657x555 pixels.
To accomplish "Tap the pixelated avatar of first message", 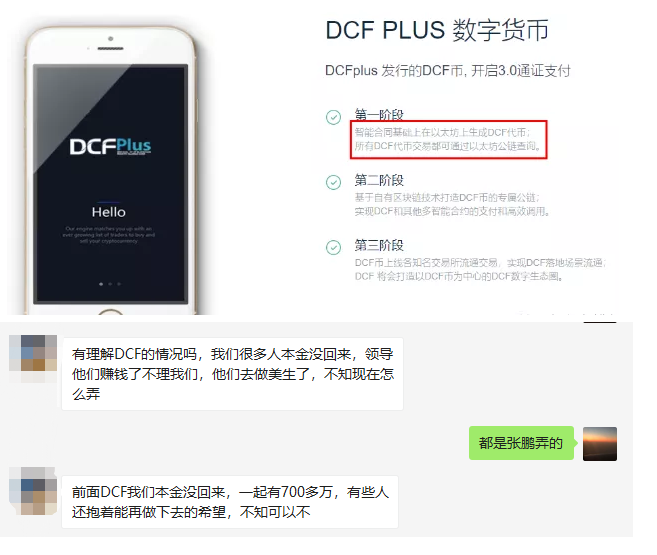I will pos(33,359).
